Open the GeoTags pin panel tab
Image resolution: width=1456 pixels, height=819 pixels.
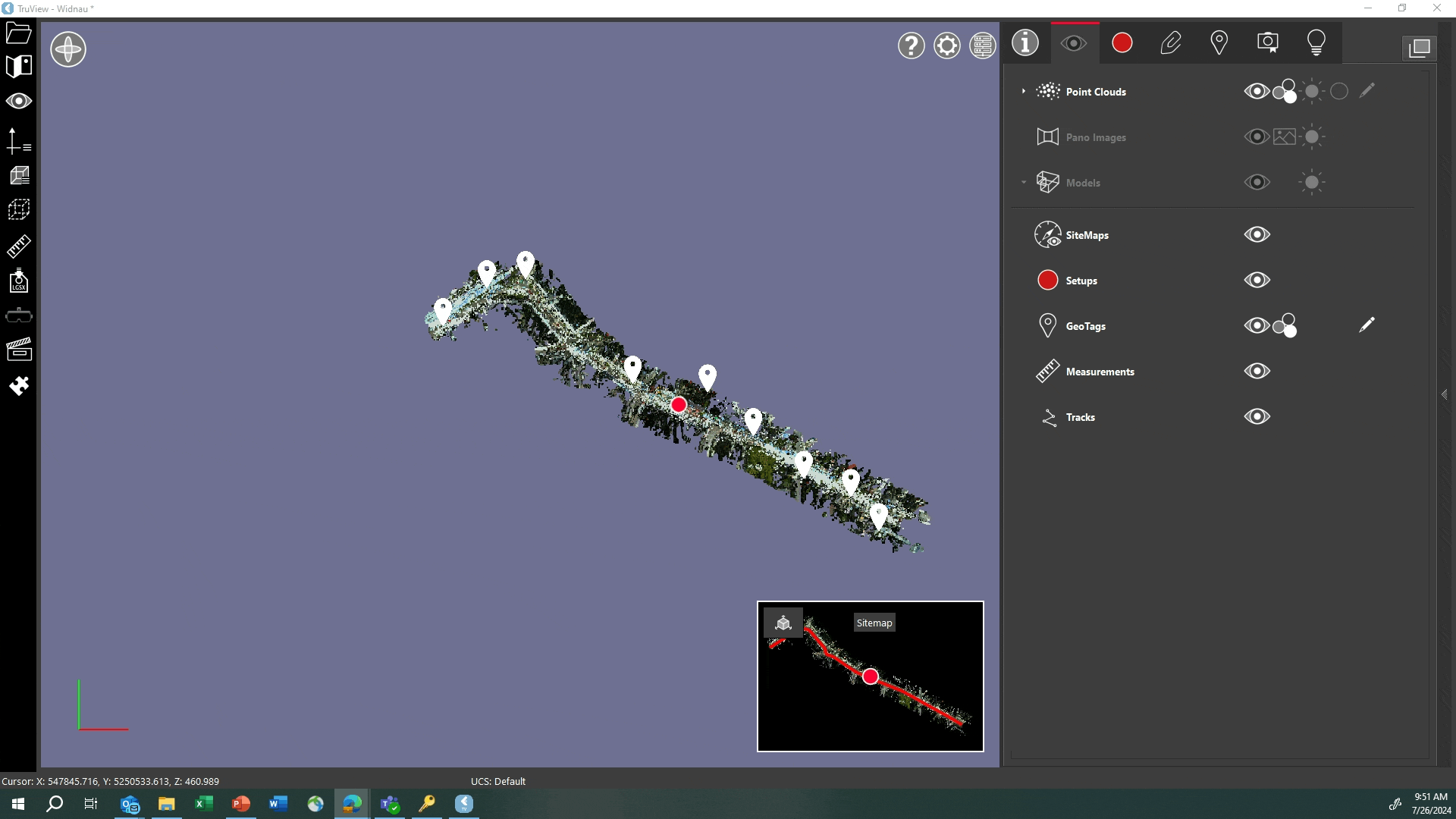[x=1219, y=42]
